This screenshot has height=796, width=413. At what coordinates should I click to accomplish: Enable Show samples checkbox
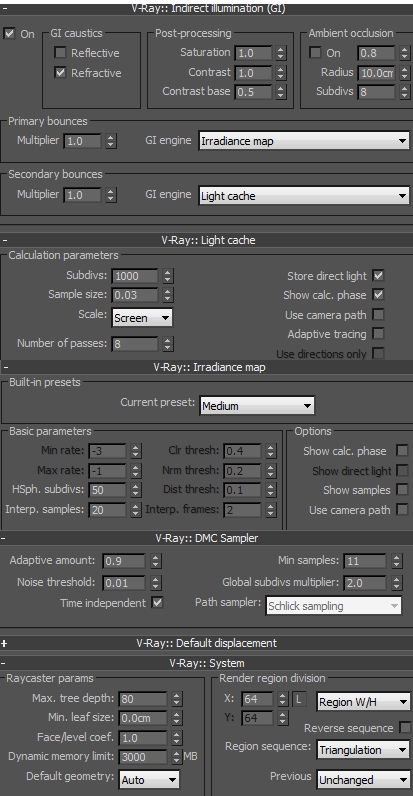[402, 490]
